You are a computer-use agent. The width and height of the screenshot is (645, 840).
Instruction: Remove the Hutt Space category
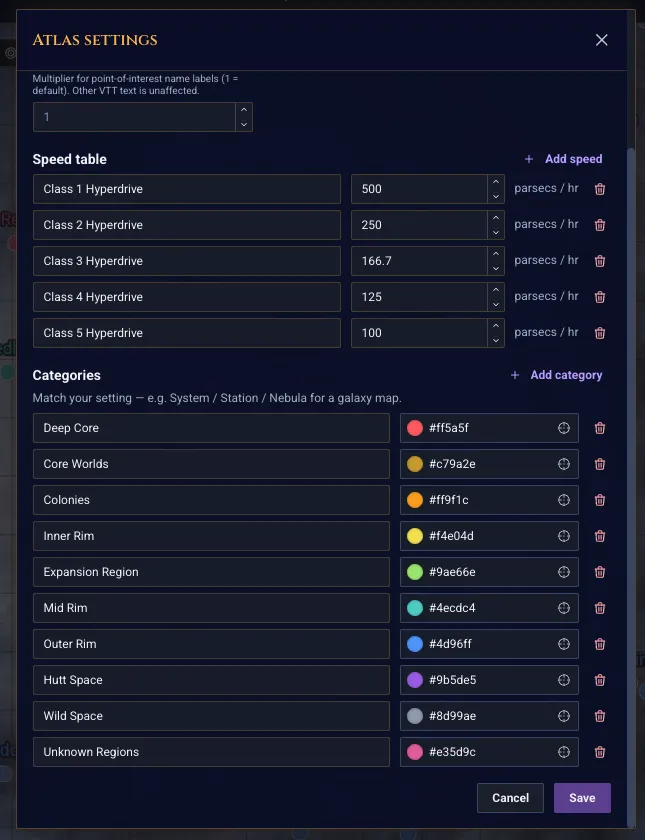600,680
